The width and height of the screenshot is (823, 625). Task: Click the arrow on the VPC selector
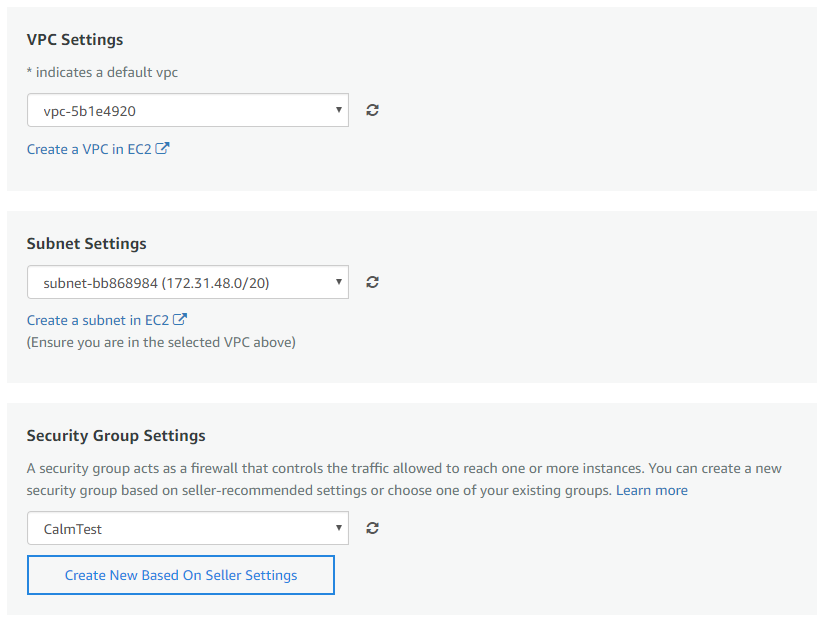pyautogui.click(x=339, y=110)
